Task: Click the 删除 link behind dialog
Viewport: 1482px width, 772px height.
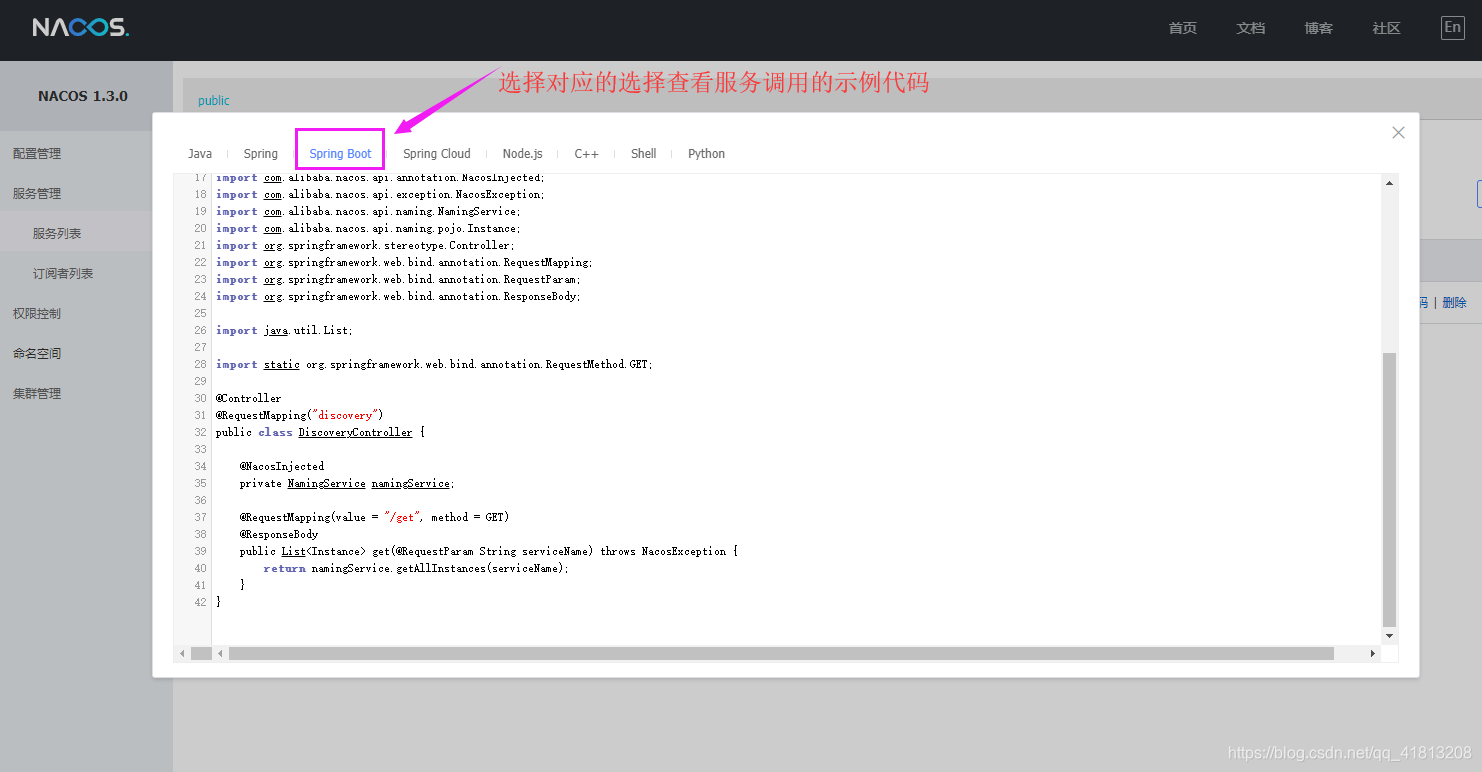Action: [1454, 303]
